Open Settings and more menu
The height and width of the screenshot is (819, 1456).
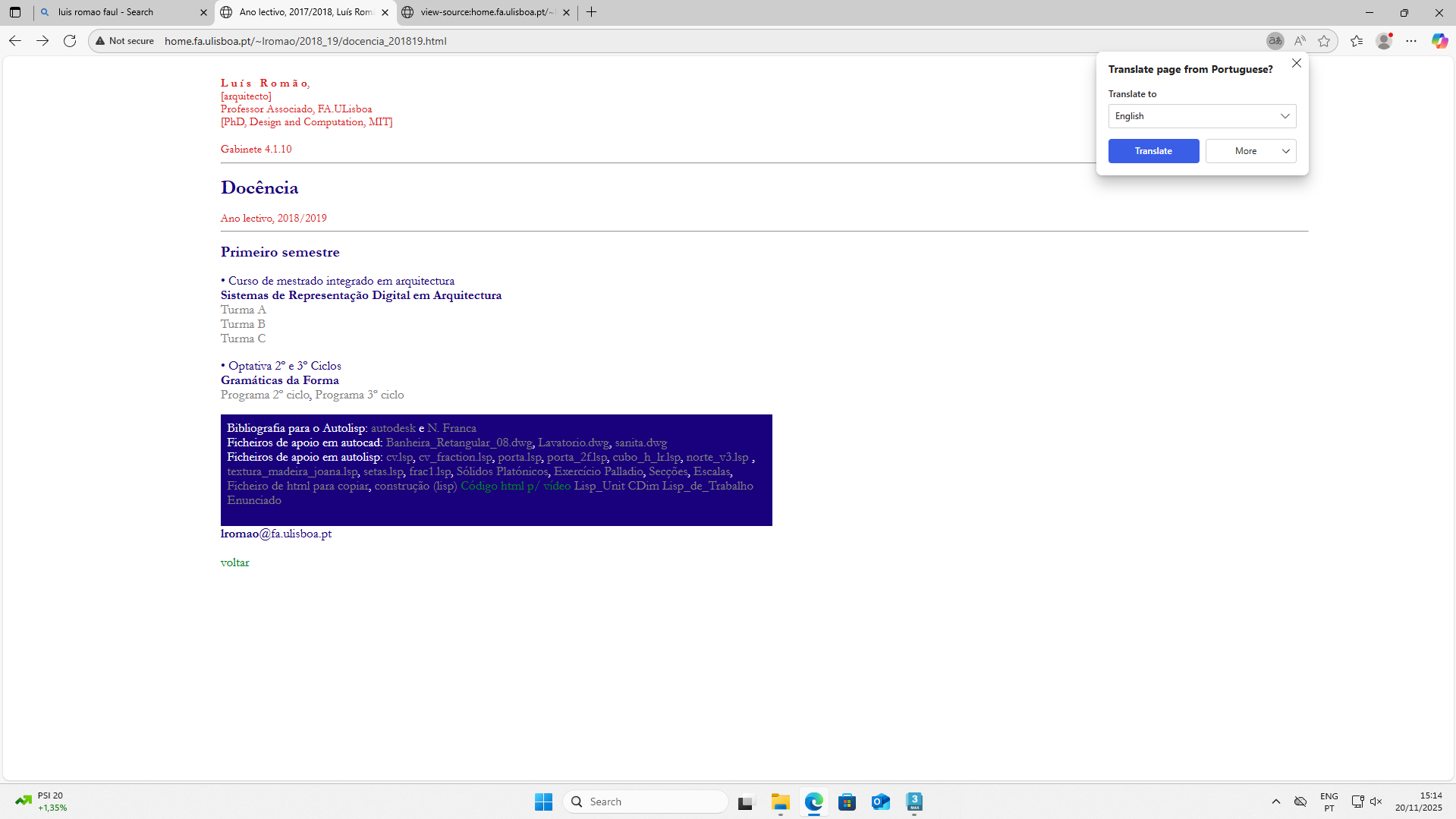coord(1411,41)
